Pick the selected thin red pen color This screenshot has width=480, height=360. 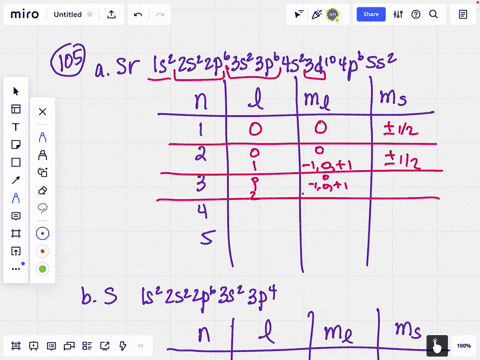[42, 233]
